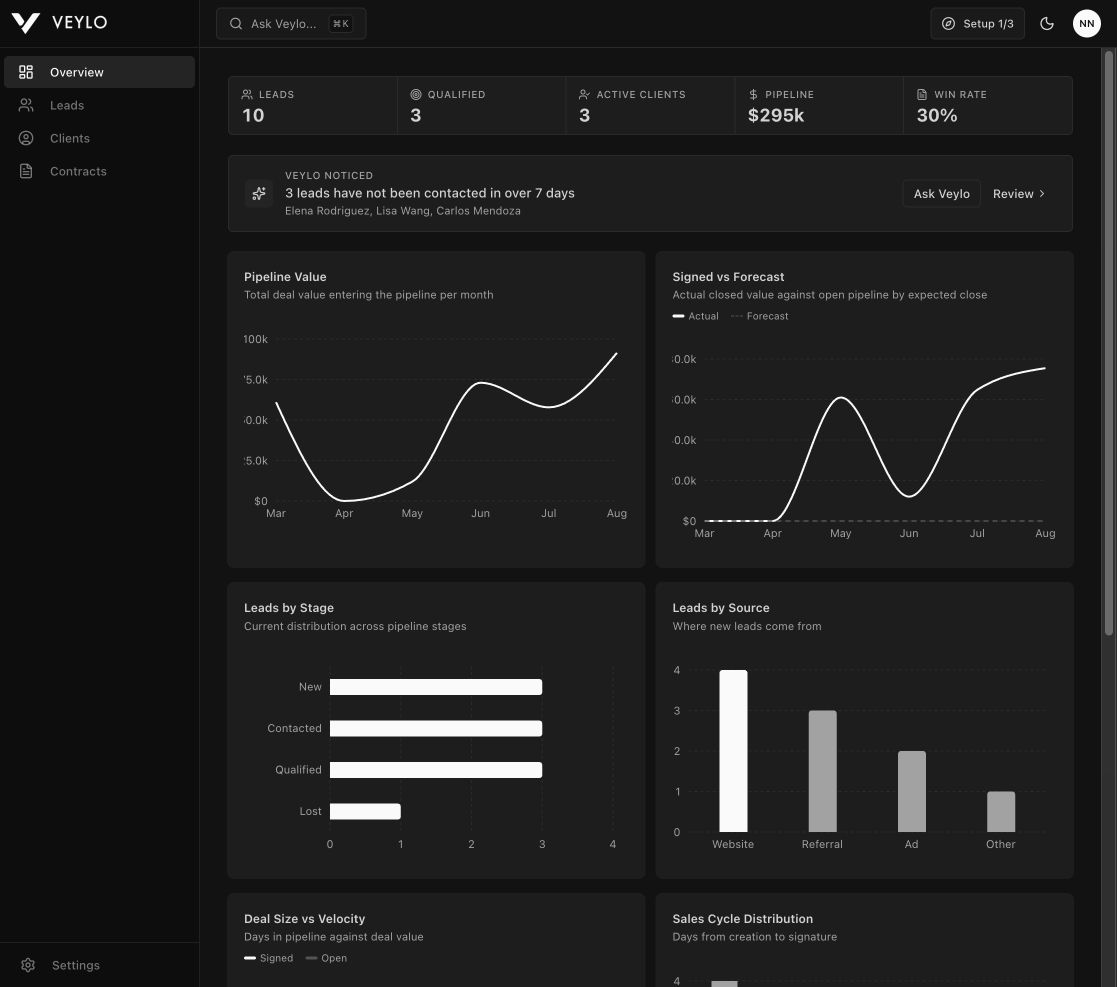Click the Contacted stage bar
Screen dimensions: 1117x987
point(436,728)
